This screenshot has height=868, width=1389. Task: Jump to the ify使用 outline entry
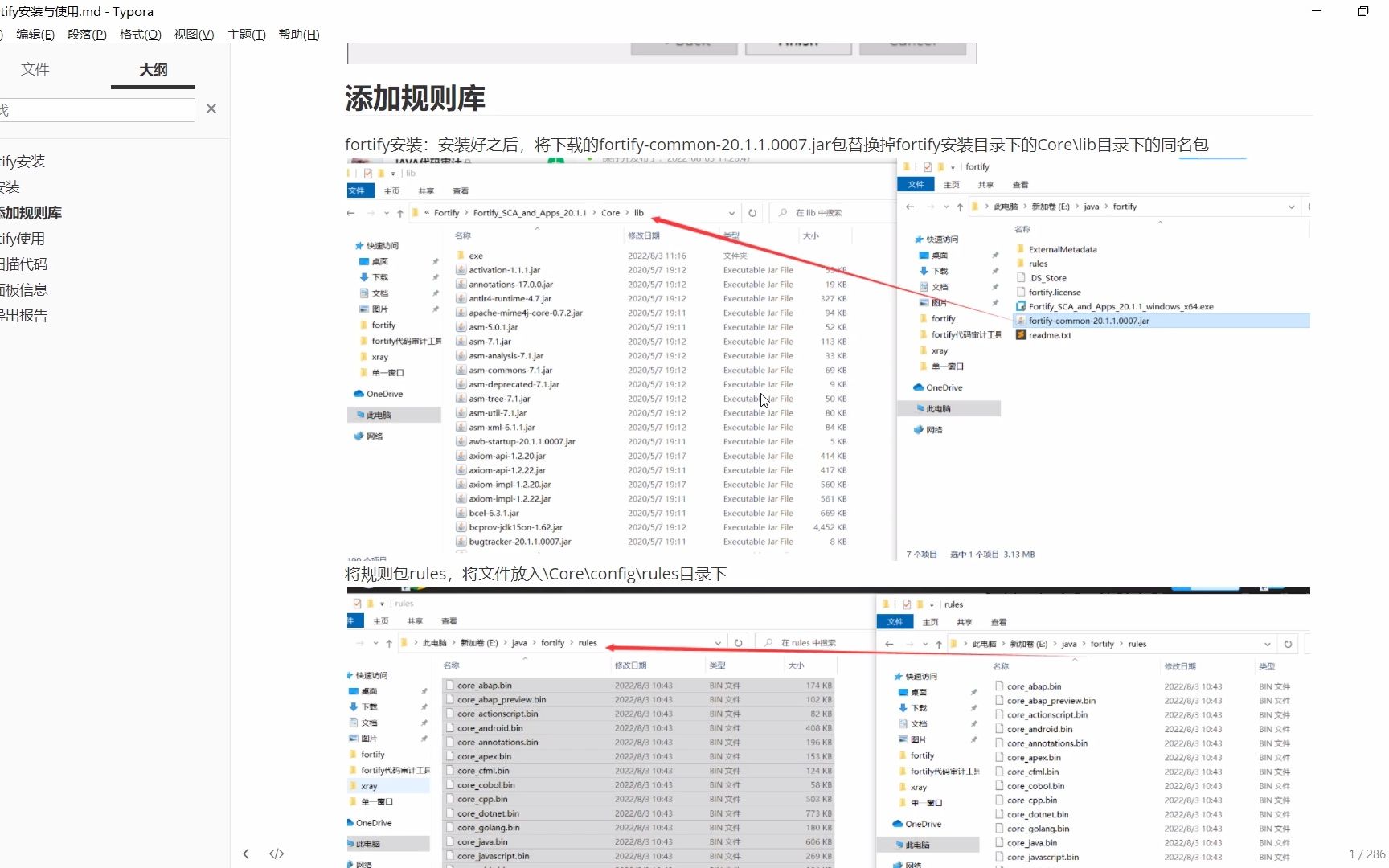point(23,239)
